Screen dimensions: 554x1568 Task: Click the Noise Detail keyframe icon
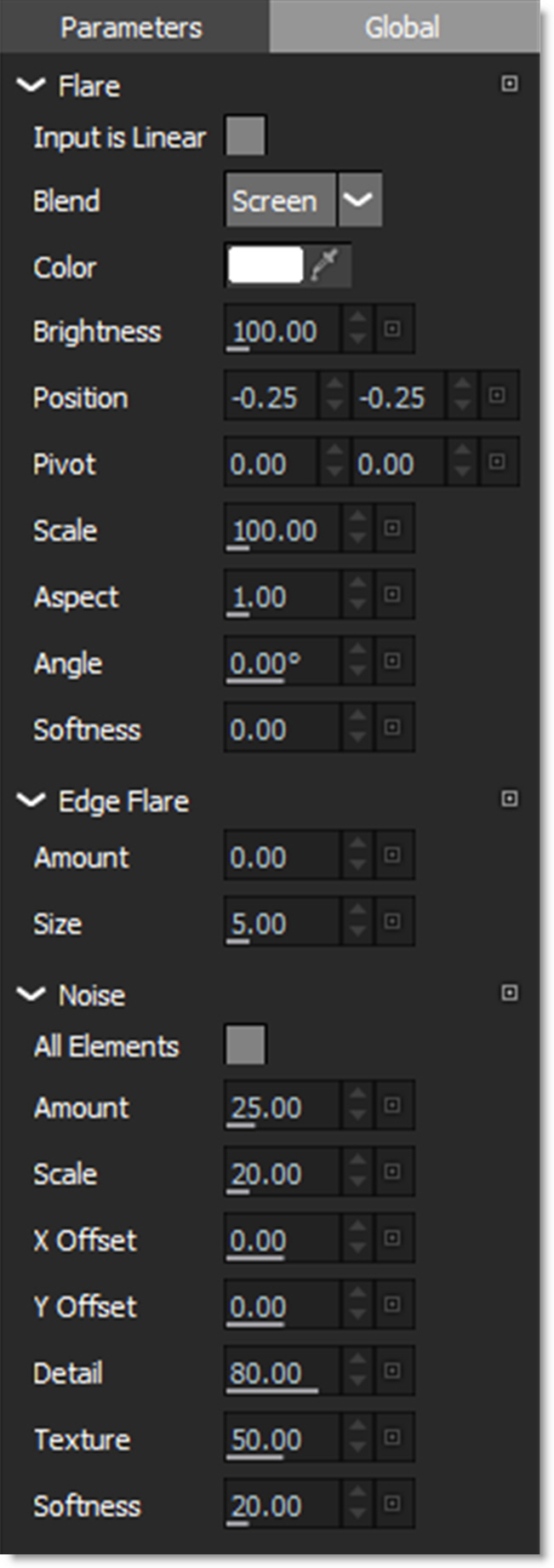point(392,1371)
